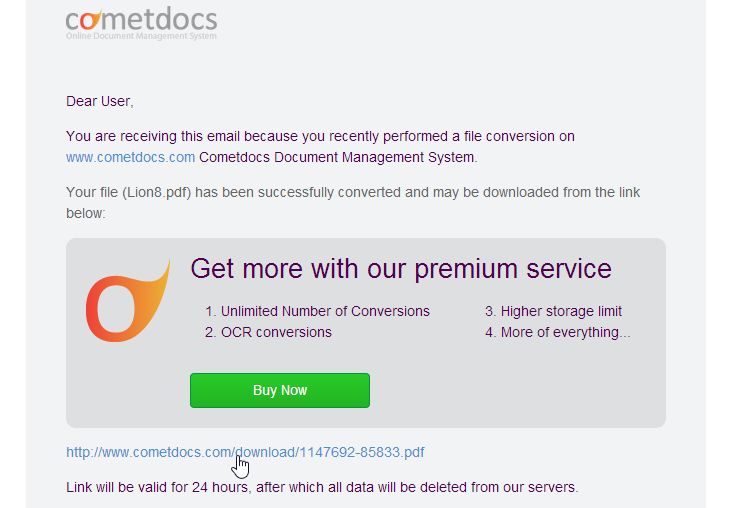Viewport: 745px width, 508px height.
Task: Click the word 'below:' before the banner
Action: click(x=86, y=213)
